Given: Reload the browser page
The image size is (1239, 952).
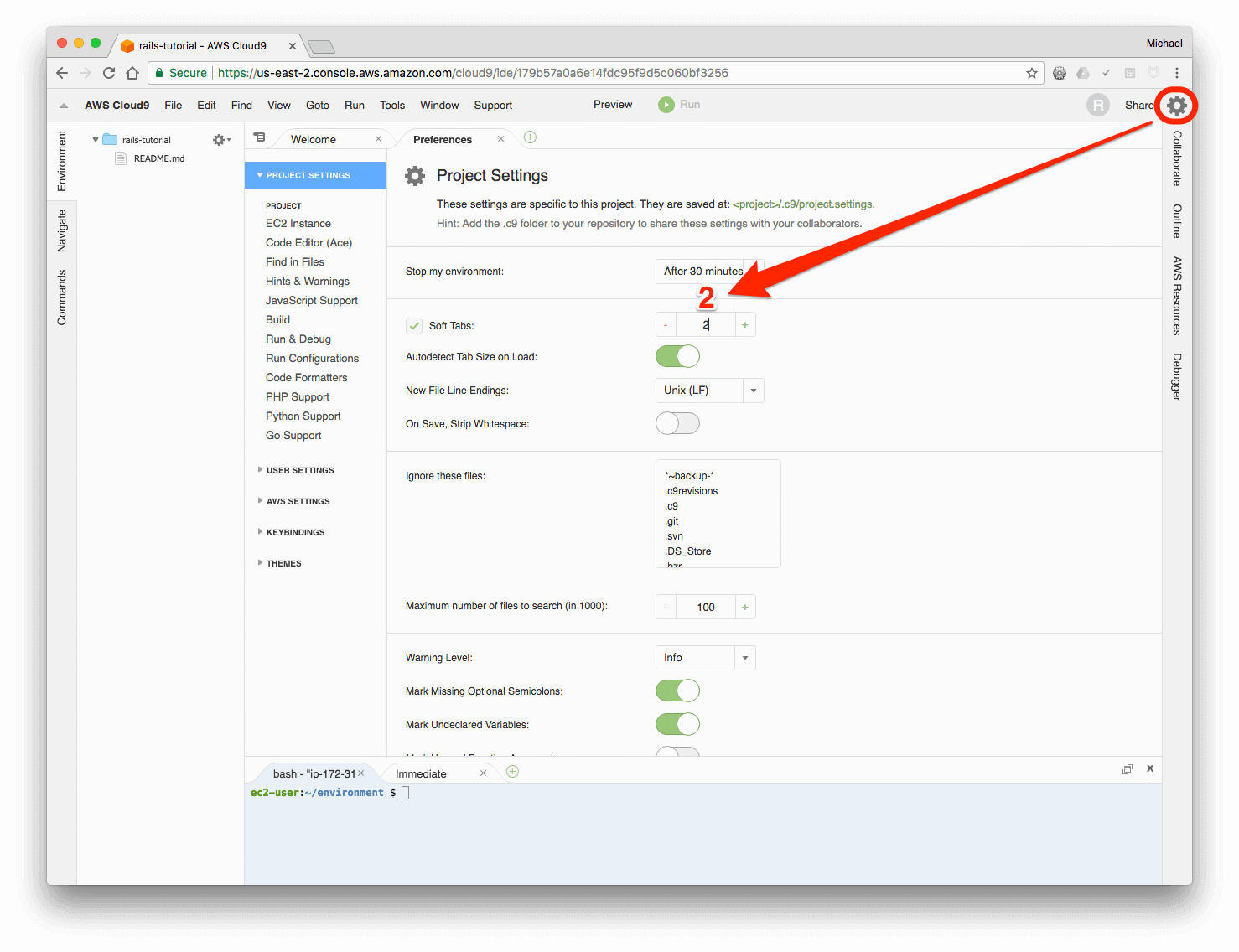Looking at the screenshot, I should [109, 73].
